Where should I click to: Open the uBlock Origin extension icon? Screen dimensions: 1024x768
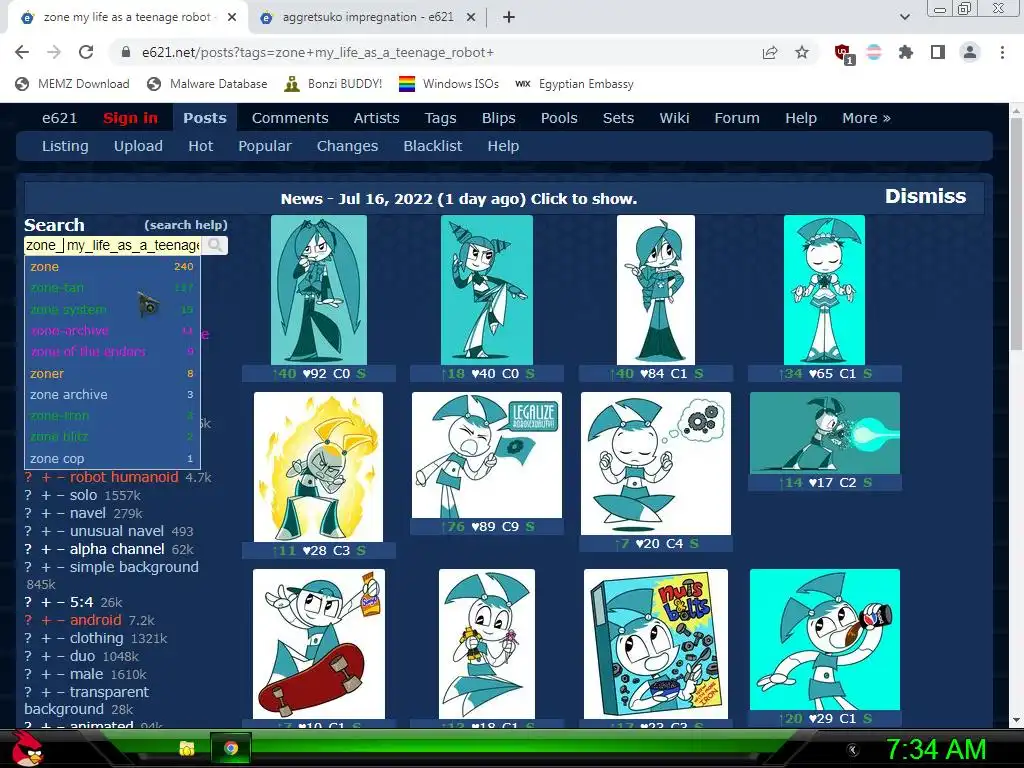coord(844,54)
